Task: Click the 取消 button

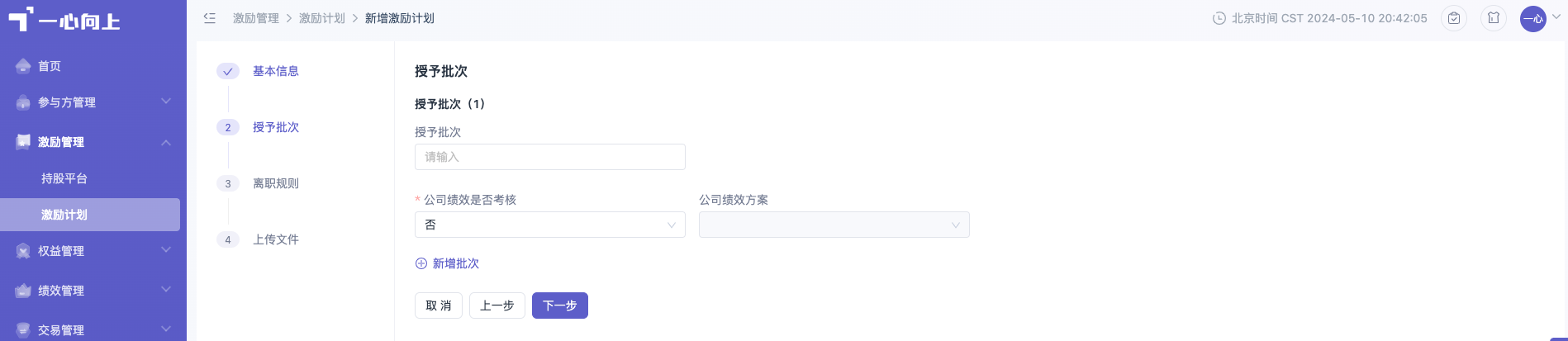Action: coord(439,305)
